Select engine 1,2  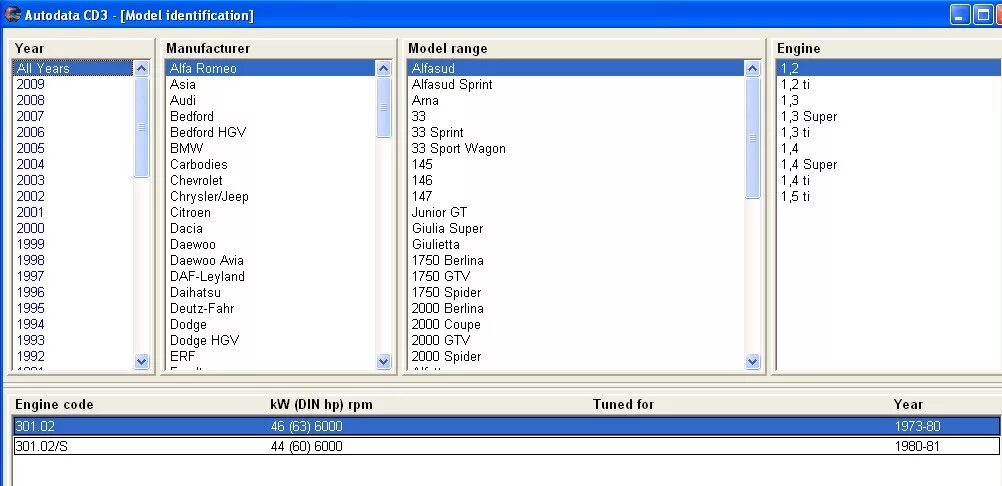[x=889, y=68]
